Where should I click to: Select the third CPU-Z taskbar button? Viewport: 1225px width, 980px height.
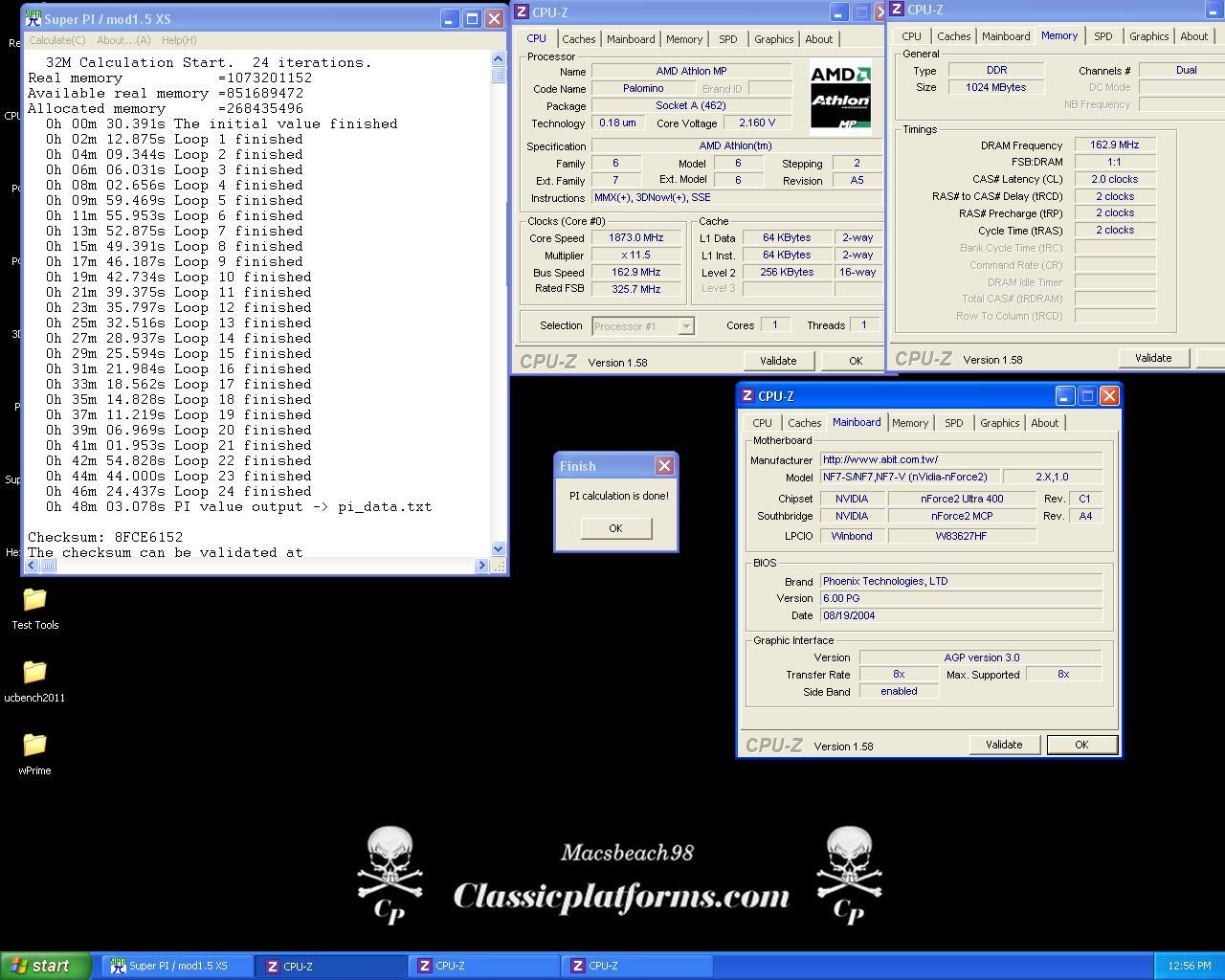click(x=637, y=966)
